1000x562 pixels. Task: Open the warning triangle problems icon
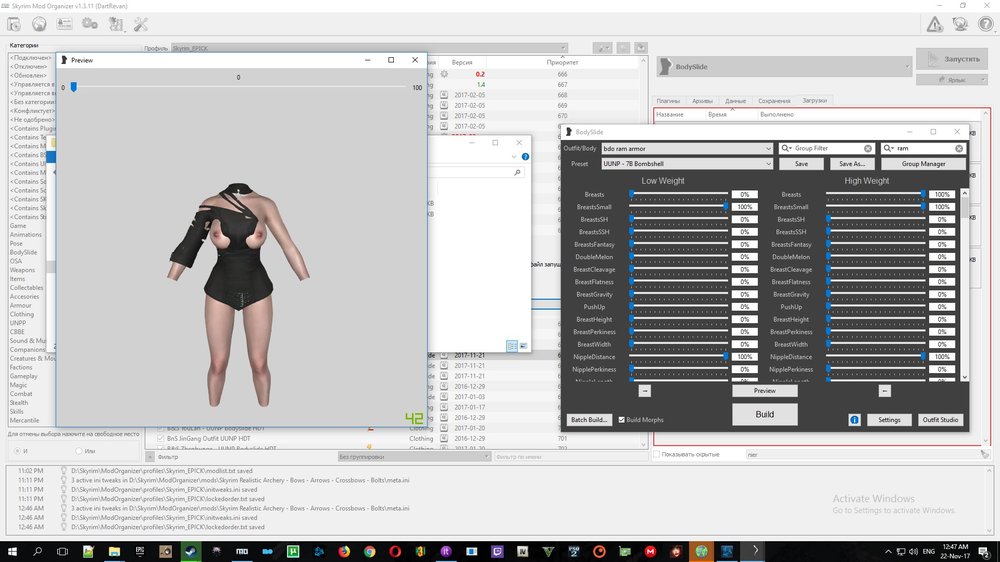934,24
